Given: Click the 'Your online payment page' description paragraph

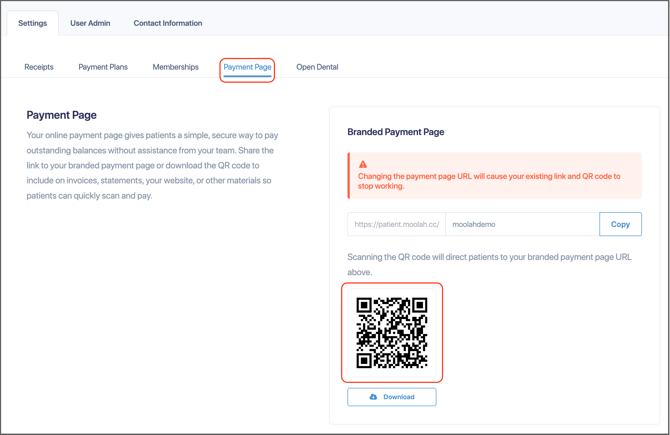Looking at the screenshot, I should (x=152, y=165).
